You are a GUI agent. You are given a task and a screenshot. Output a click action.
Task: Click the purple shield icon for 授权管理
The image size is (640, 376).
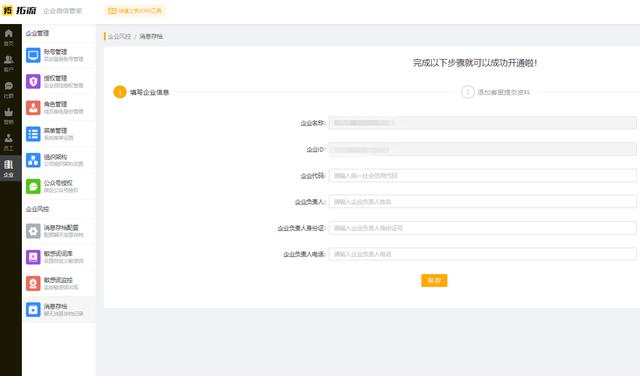pyautogui.click(x=33, y=81)
